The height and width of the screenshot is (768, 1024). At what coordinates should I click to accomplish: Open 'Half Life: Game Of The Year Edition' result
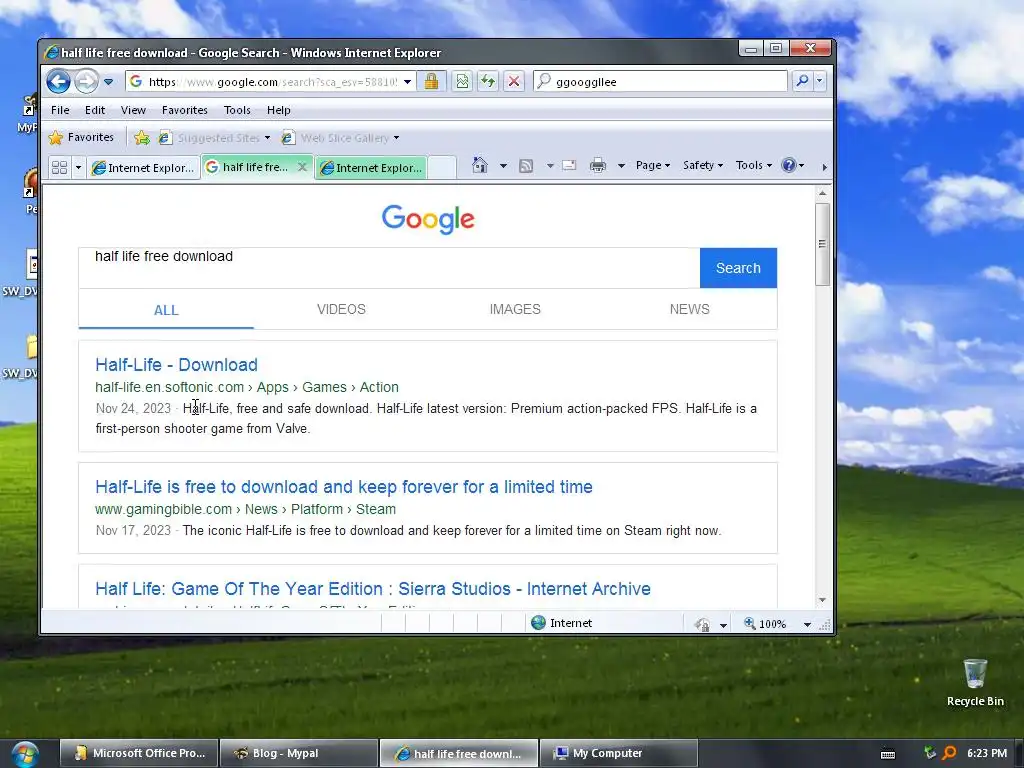373,588
